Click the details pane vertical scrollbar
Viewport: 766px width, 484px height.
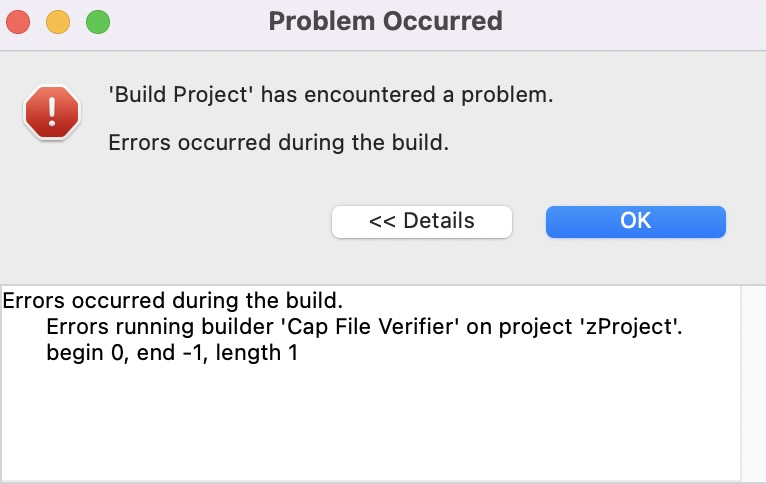point(753,380)
